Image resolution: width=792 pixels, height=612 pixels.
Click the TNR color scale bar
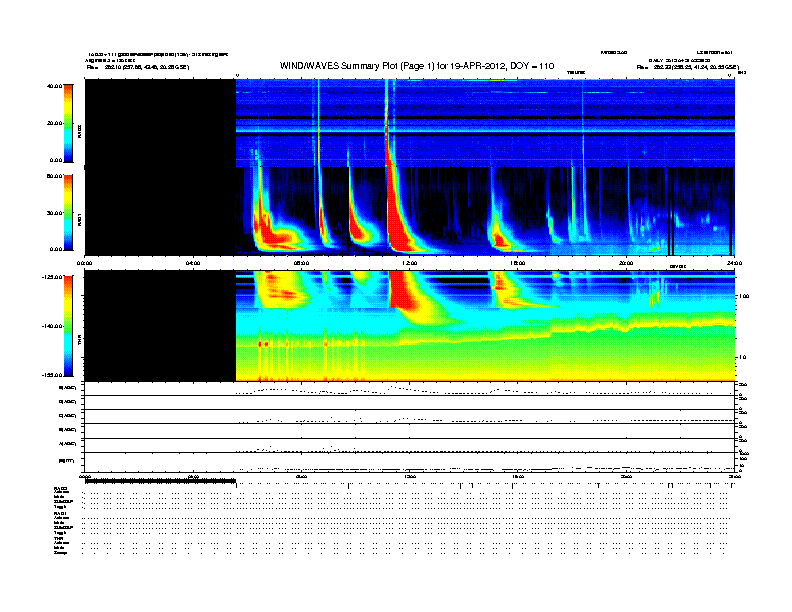coord(68,326)
